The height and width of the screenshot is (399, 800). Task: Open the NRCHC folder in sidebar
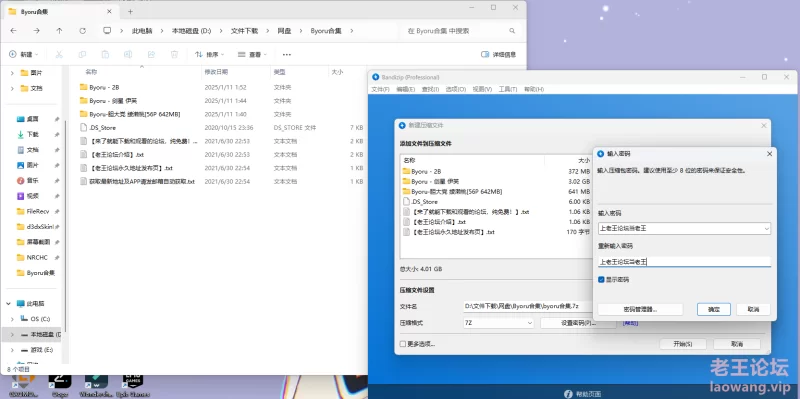[36, 257]
